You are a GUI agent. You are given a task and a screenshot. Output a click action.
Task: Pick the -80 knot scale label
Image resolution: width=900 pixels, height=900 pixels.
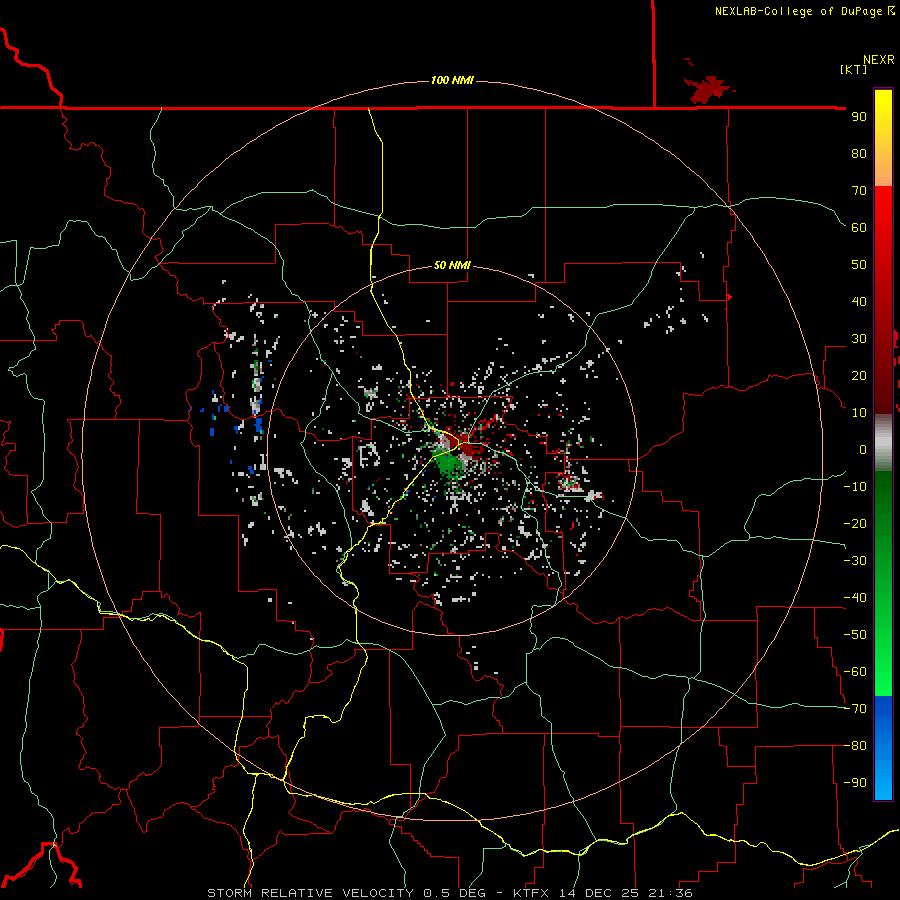[x=855, y=746]
